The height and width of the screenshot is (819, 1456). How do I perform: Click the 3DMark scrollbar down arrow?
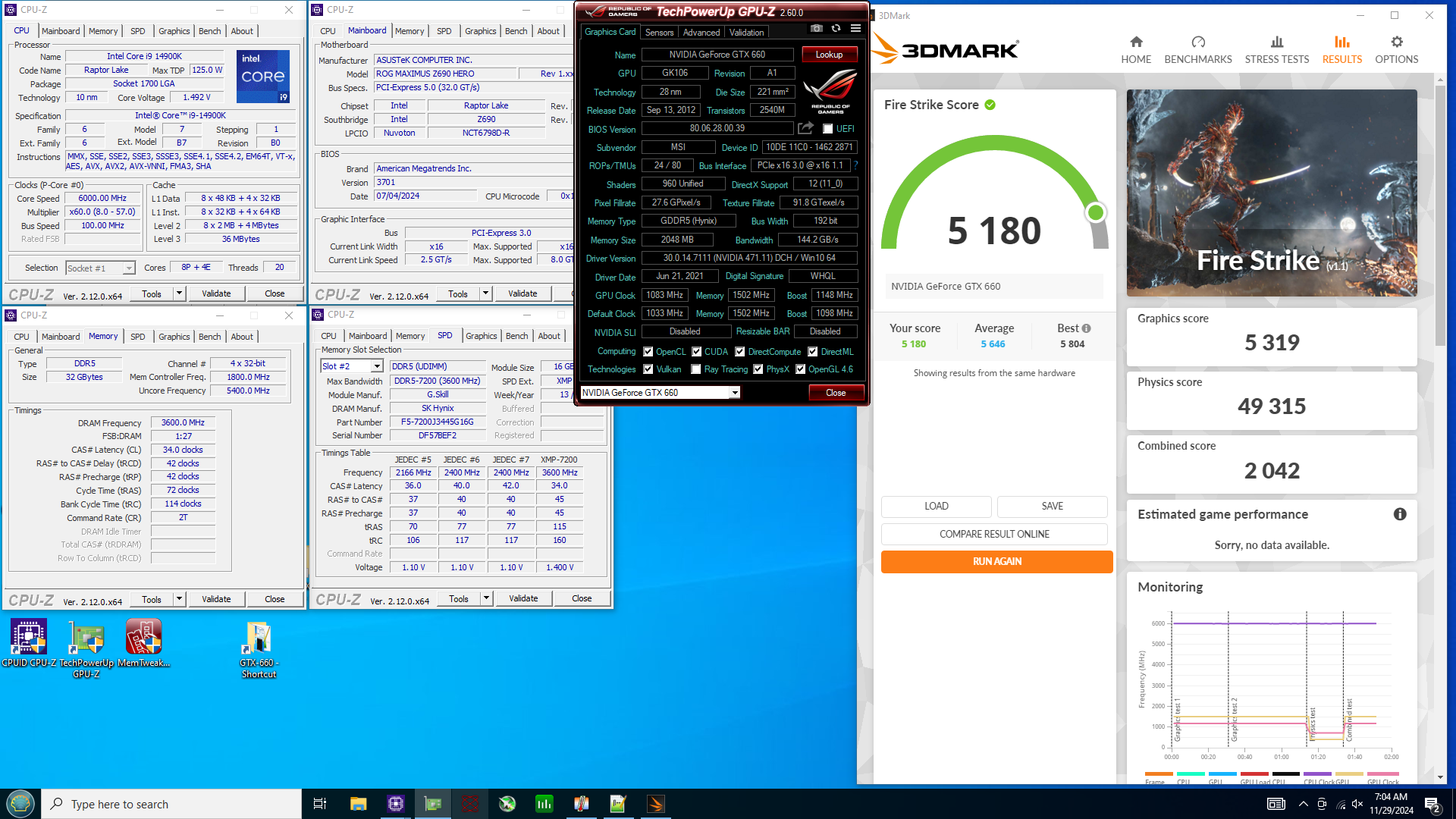click(1440, 777)
